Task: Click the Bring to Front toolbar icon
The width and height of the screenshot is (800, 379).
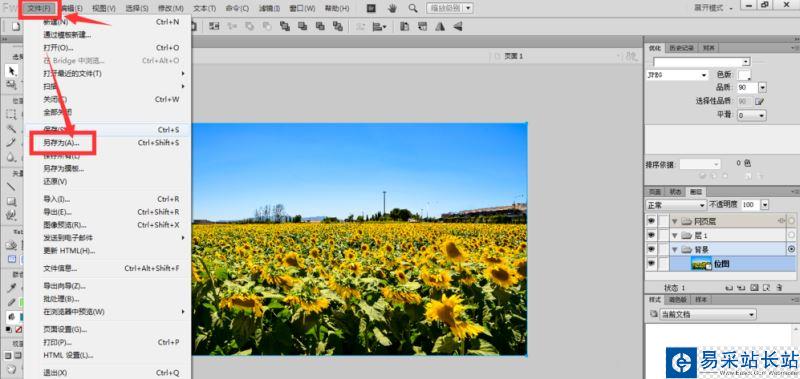Action: pos(285,27)
